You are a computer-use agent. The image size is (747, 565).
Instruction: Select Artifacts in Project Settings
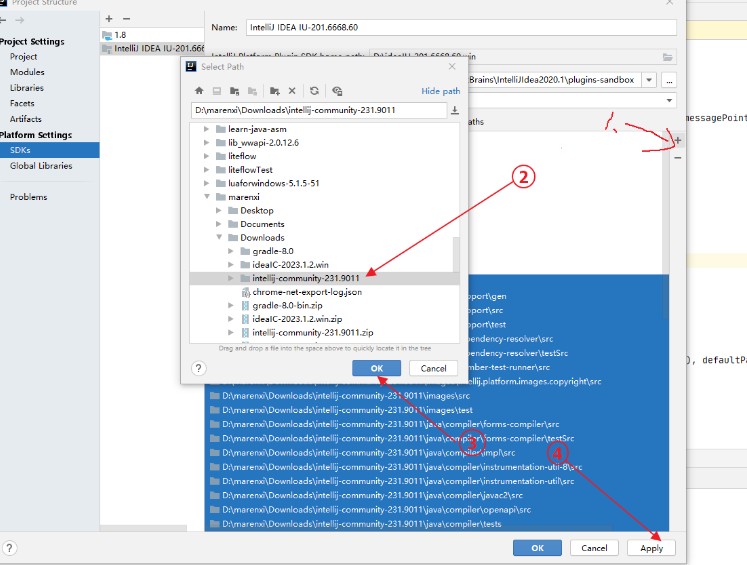click(x=26, y=119)
